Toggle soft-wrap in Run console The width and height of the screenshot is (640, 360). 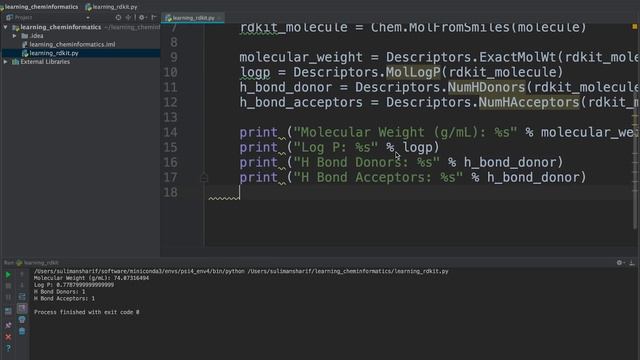coord(22,297)
